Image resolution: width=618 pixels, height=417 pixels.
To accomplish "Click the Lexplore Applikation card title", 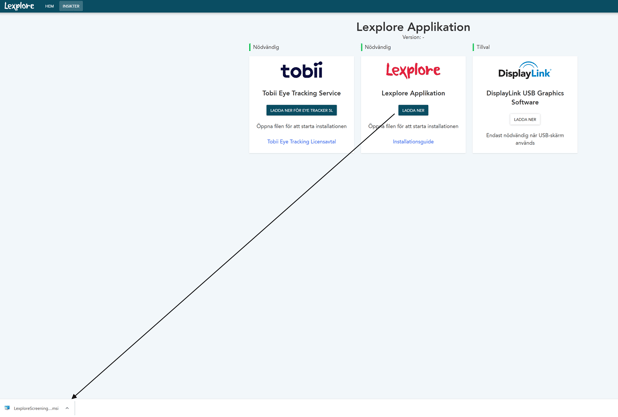I will 413,93.
